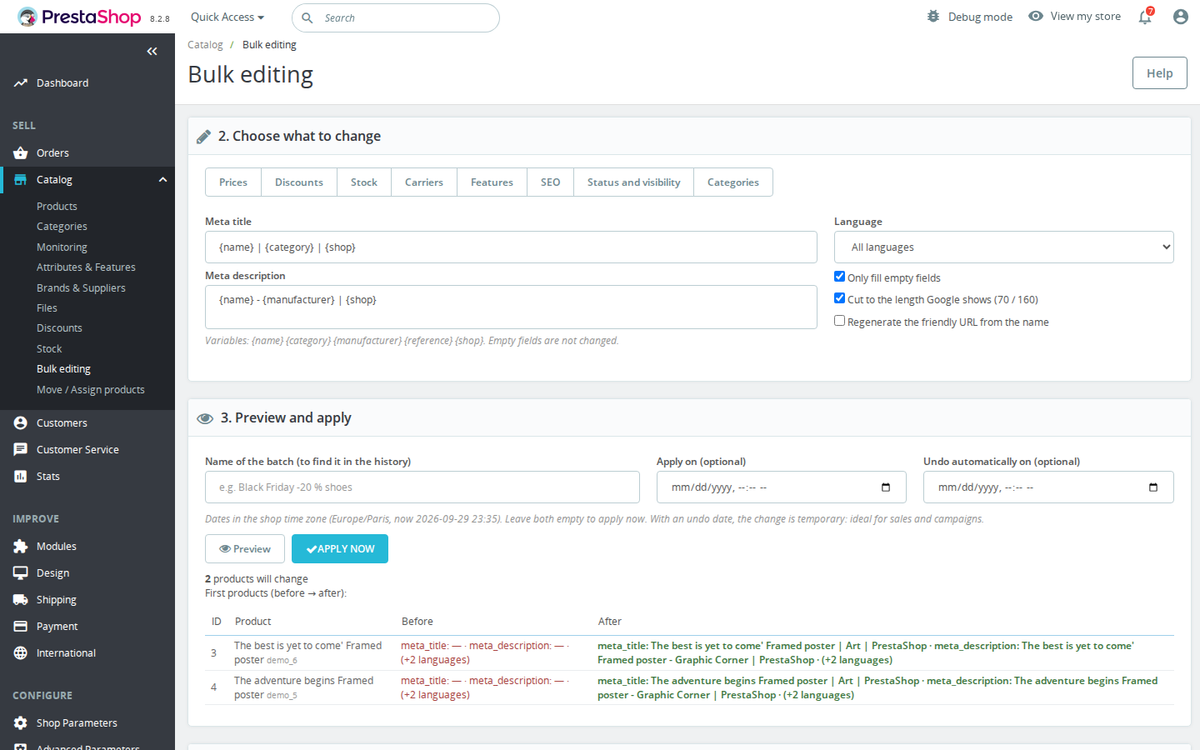
Task: Click the Dashboard trend icon
Action: pyautogui.click(x=20, y=83)
